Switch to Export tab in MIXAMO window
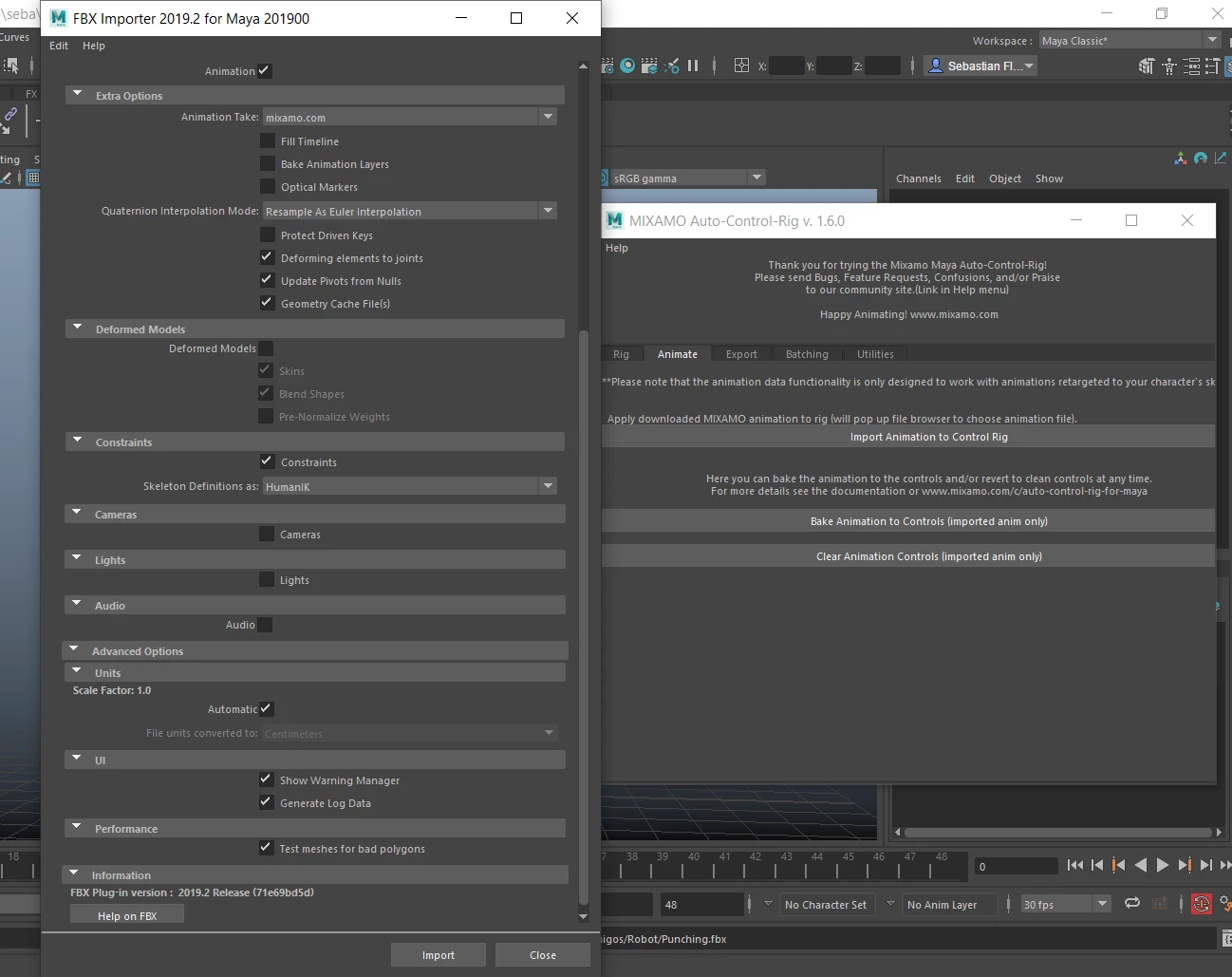Image resolution: width=1232 pixels, height=977 pixels. click(x=741, y=354)
